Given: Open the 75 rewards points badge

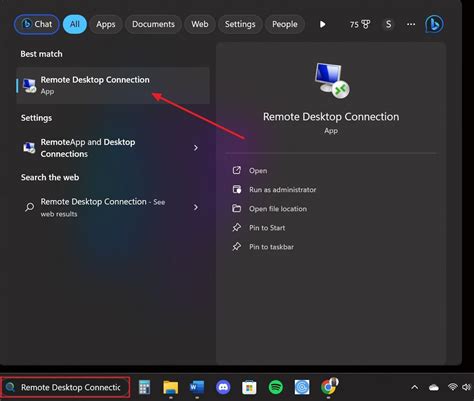Looking at the screenshot, I should pyautogui.click(x=360, y=24).
